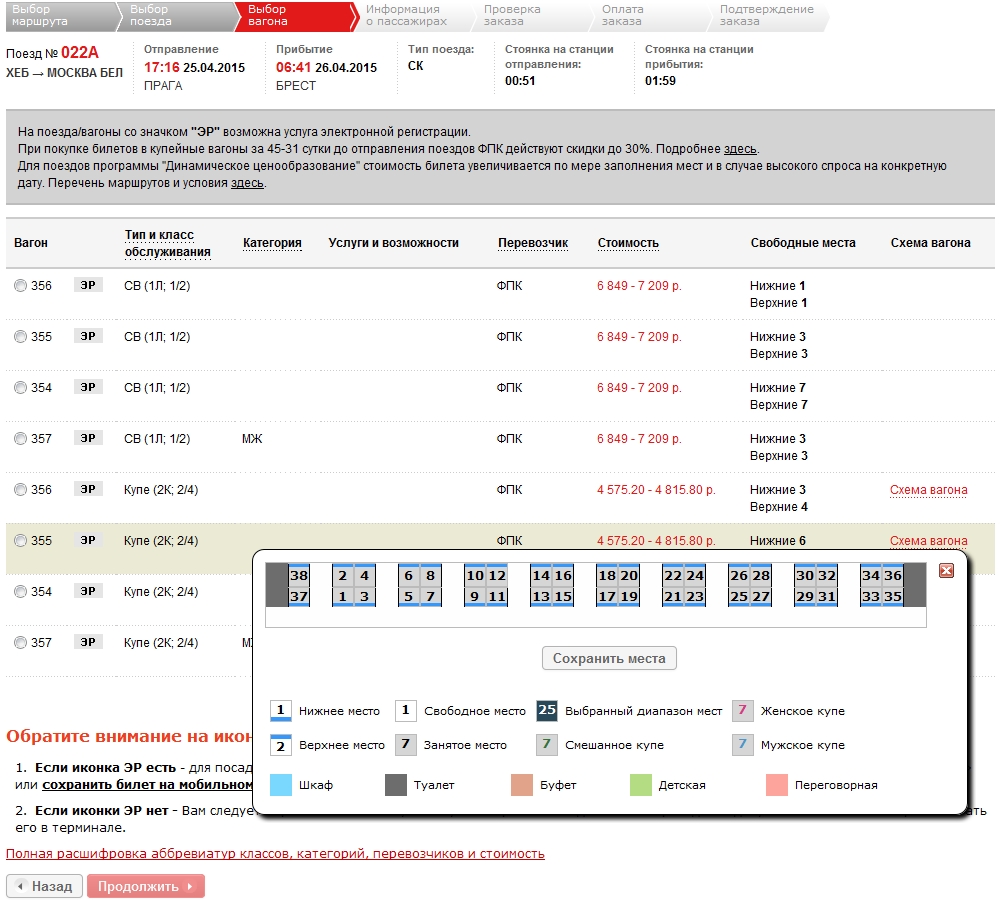Select seat 27 in the carriage scheme
This screenshot has height=900, width=1002.
[761, 597]
